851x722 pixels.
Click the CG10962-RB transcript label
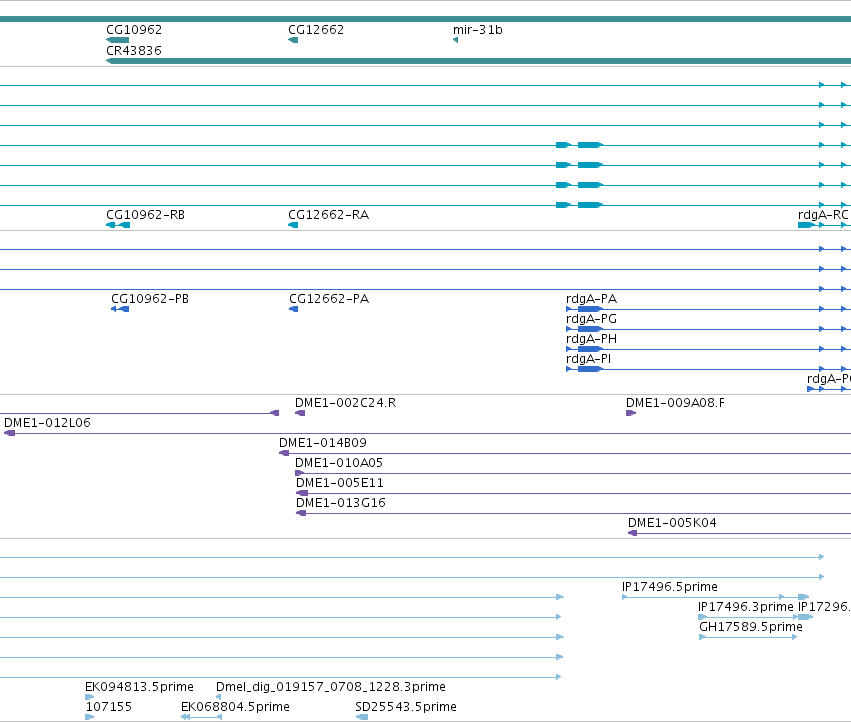(x=145, y=215)
